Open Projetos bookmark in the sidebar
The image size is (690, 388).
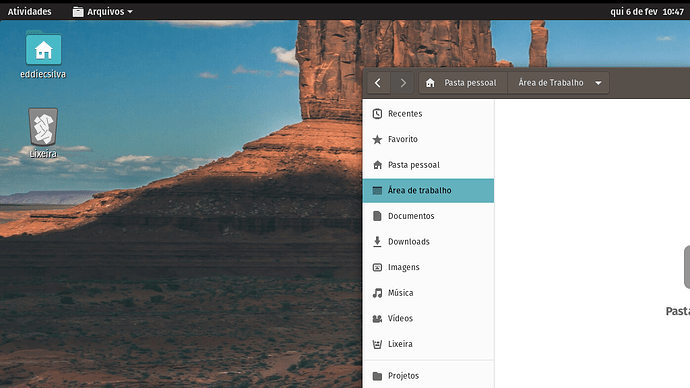[x=428, y=376]
